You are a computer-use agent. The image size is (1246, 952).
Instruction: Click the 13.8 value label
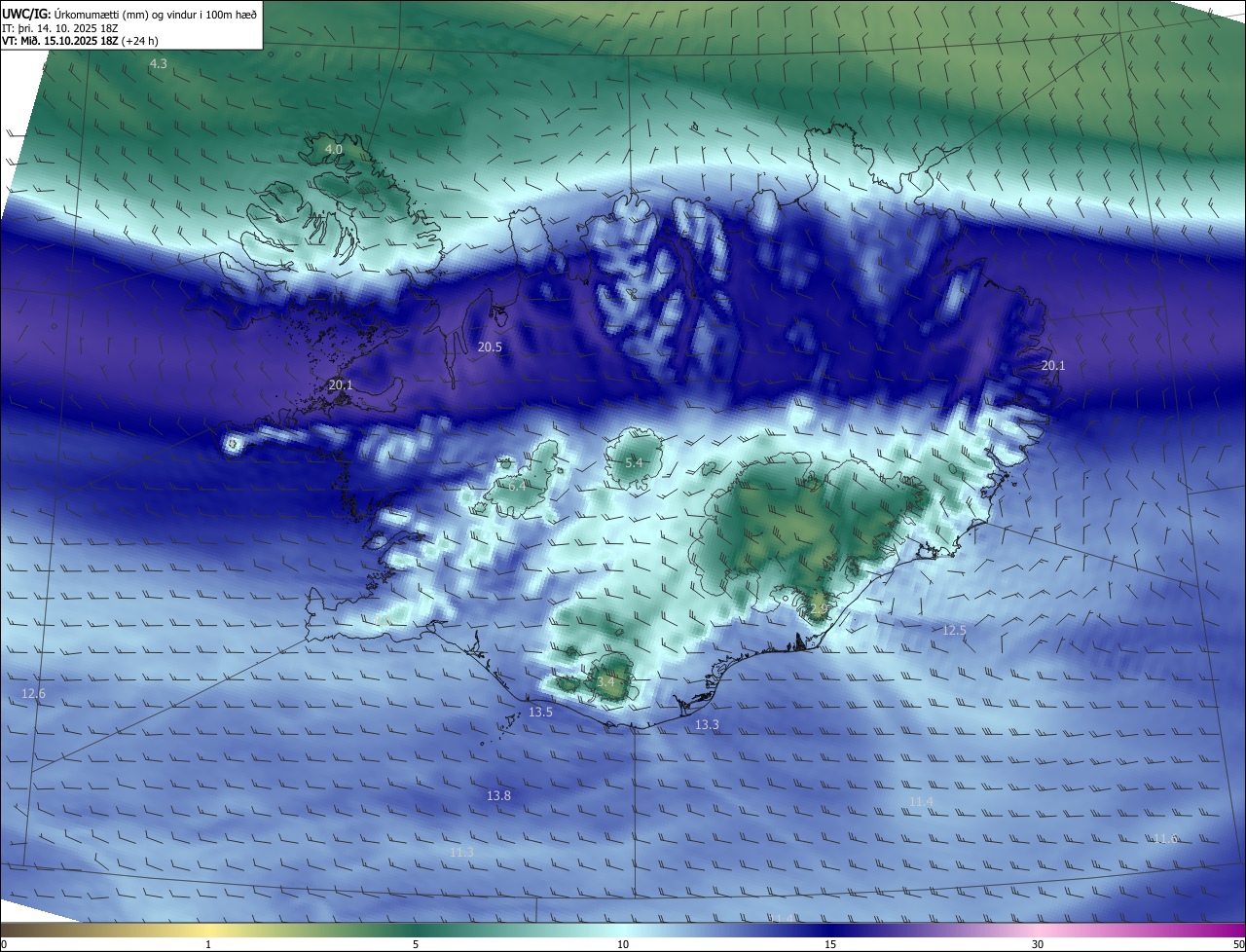[x=498, y=795]
